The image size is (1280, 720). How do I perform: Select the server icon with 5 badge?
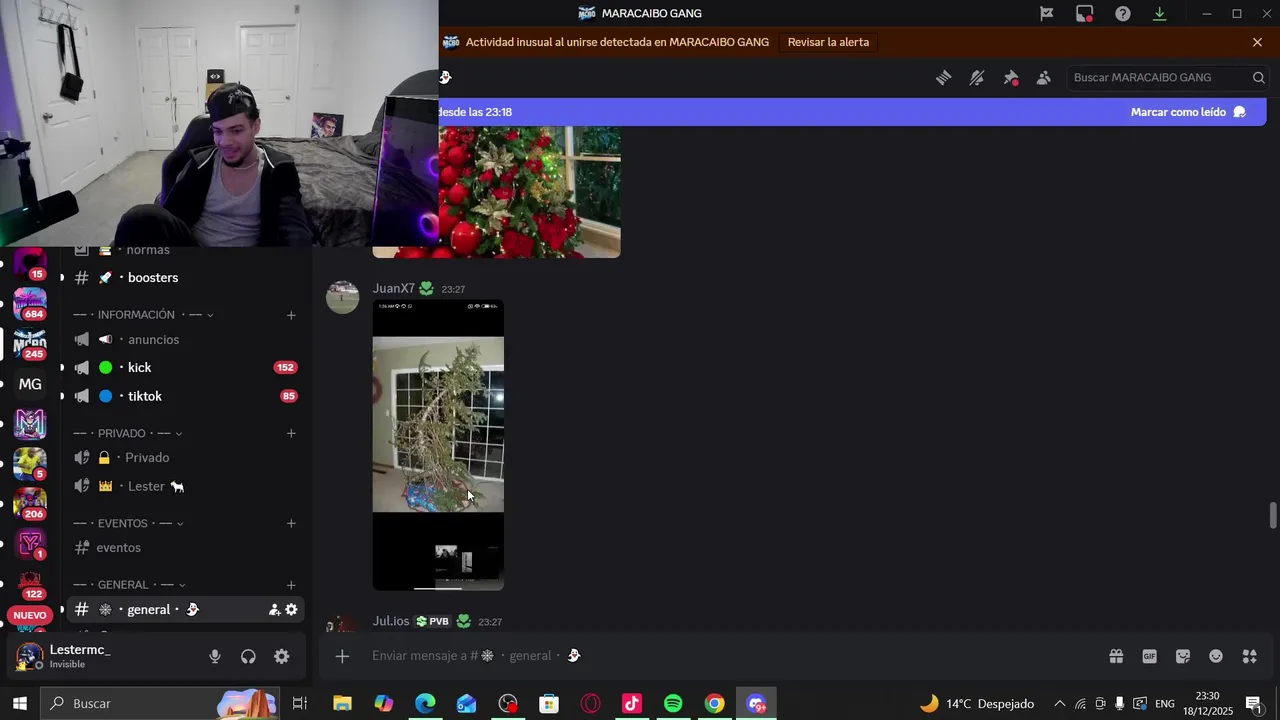(30, 464)
